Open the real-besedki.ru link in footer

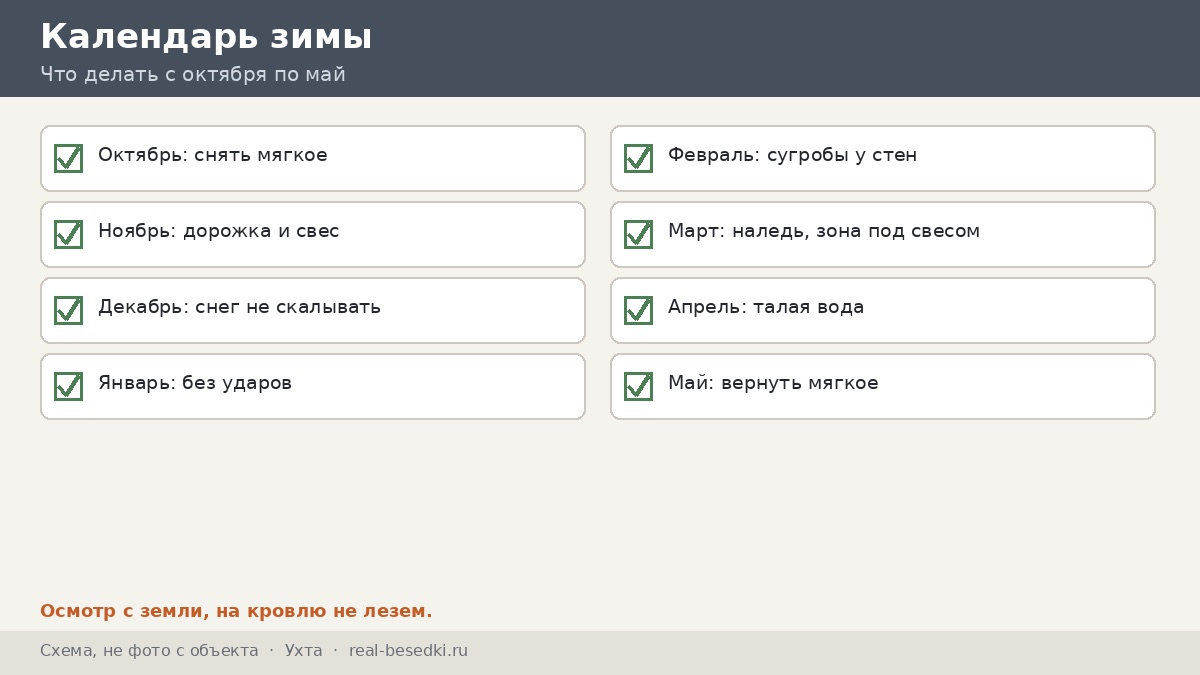coord(408,651)
